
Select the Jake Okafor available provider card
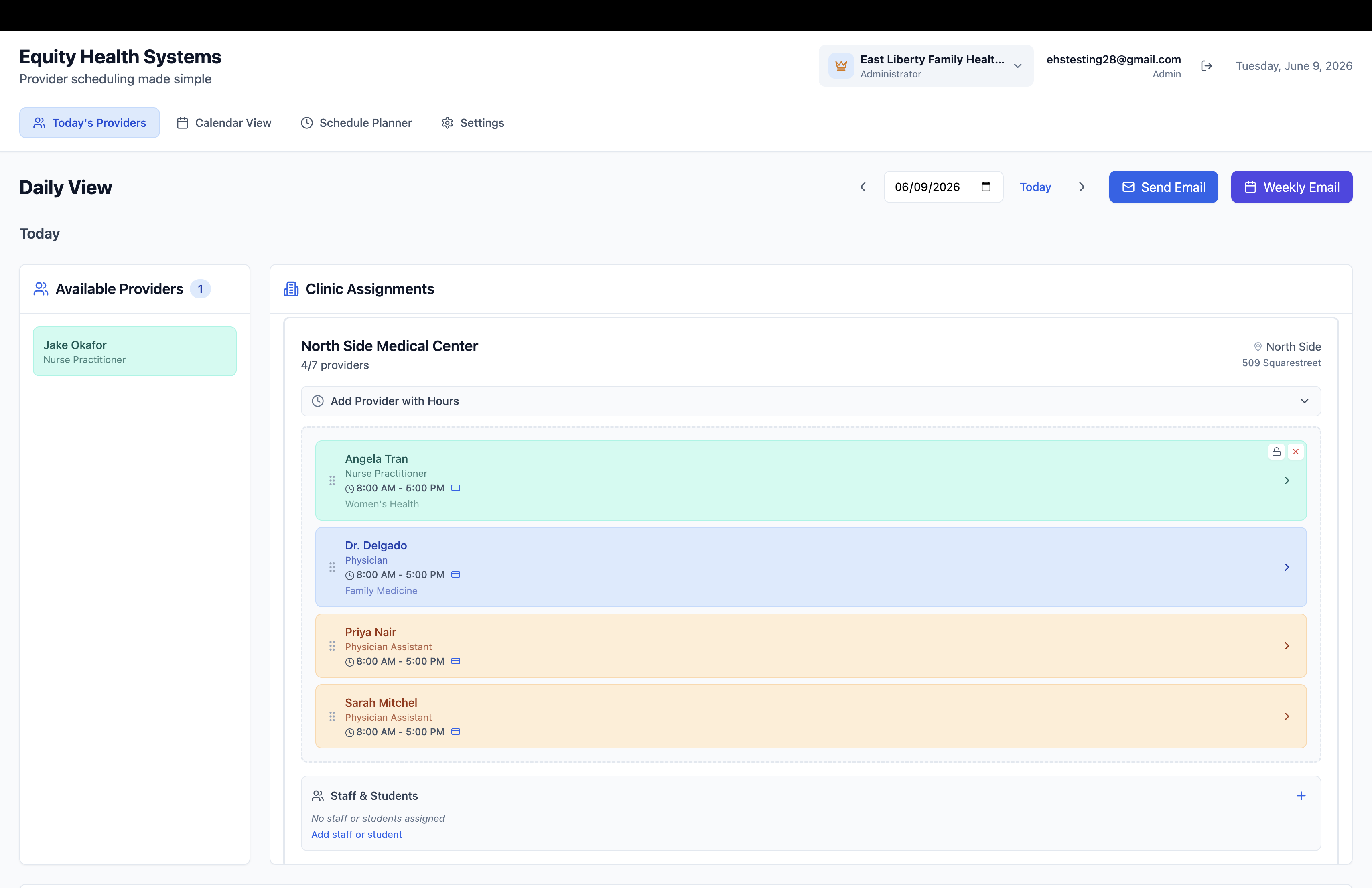click(x=134, y=351)
